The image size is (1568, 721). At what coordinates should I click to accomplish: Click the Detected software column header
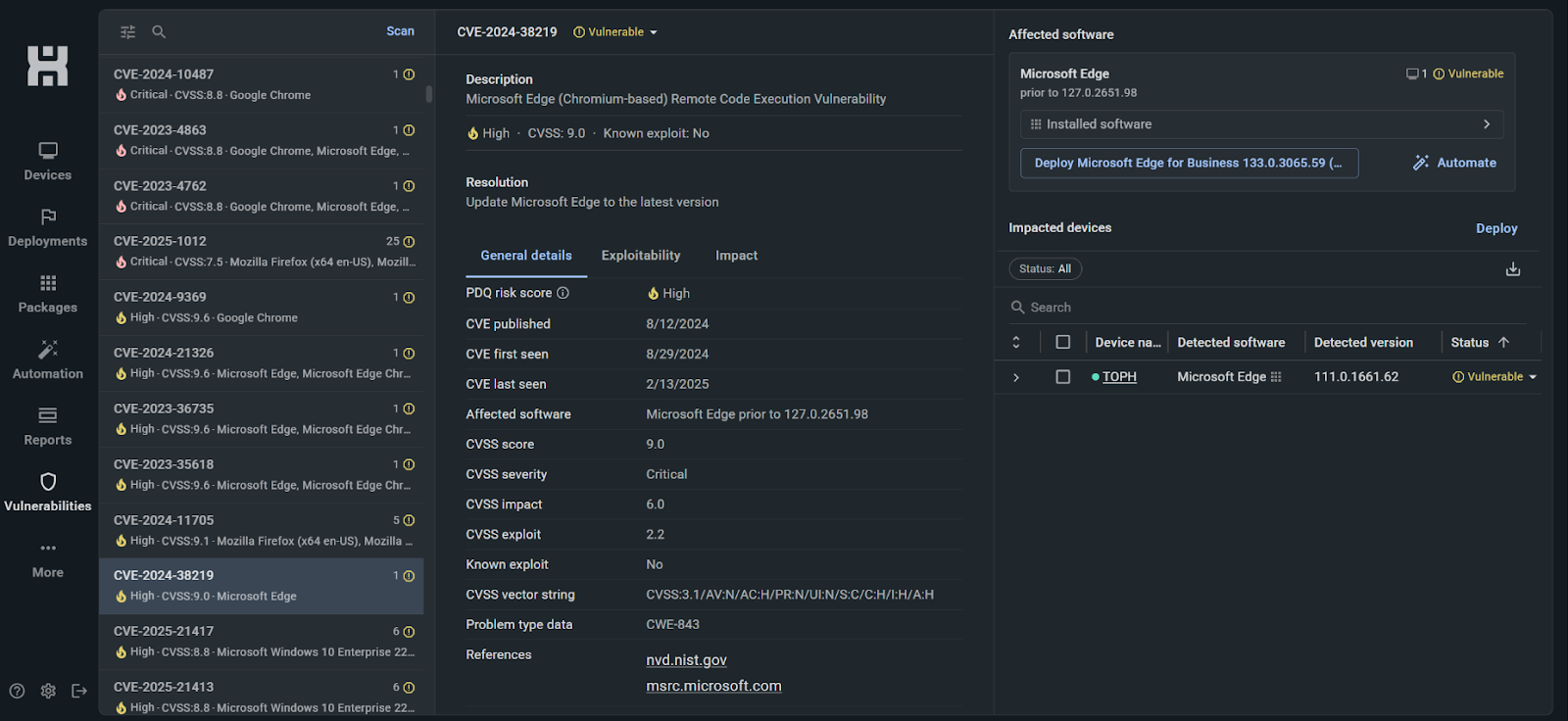[x=1231, y=342]
